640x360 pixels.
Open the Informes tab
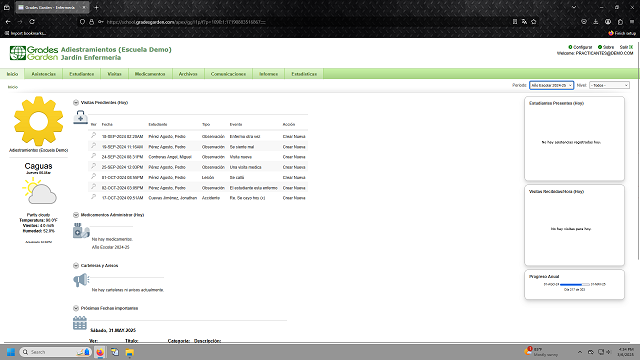click(x=269, y=74)
